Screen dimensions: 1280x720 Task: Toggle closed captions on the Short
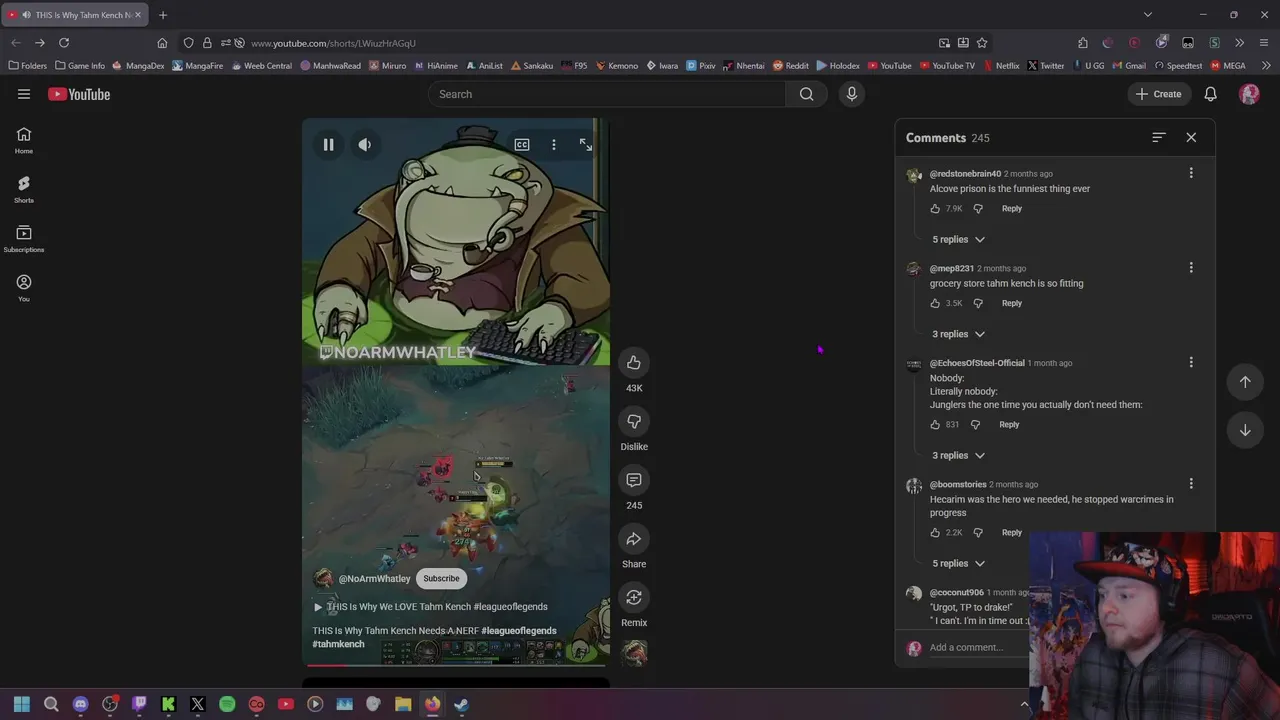(x=522, y=145)
